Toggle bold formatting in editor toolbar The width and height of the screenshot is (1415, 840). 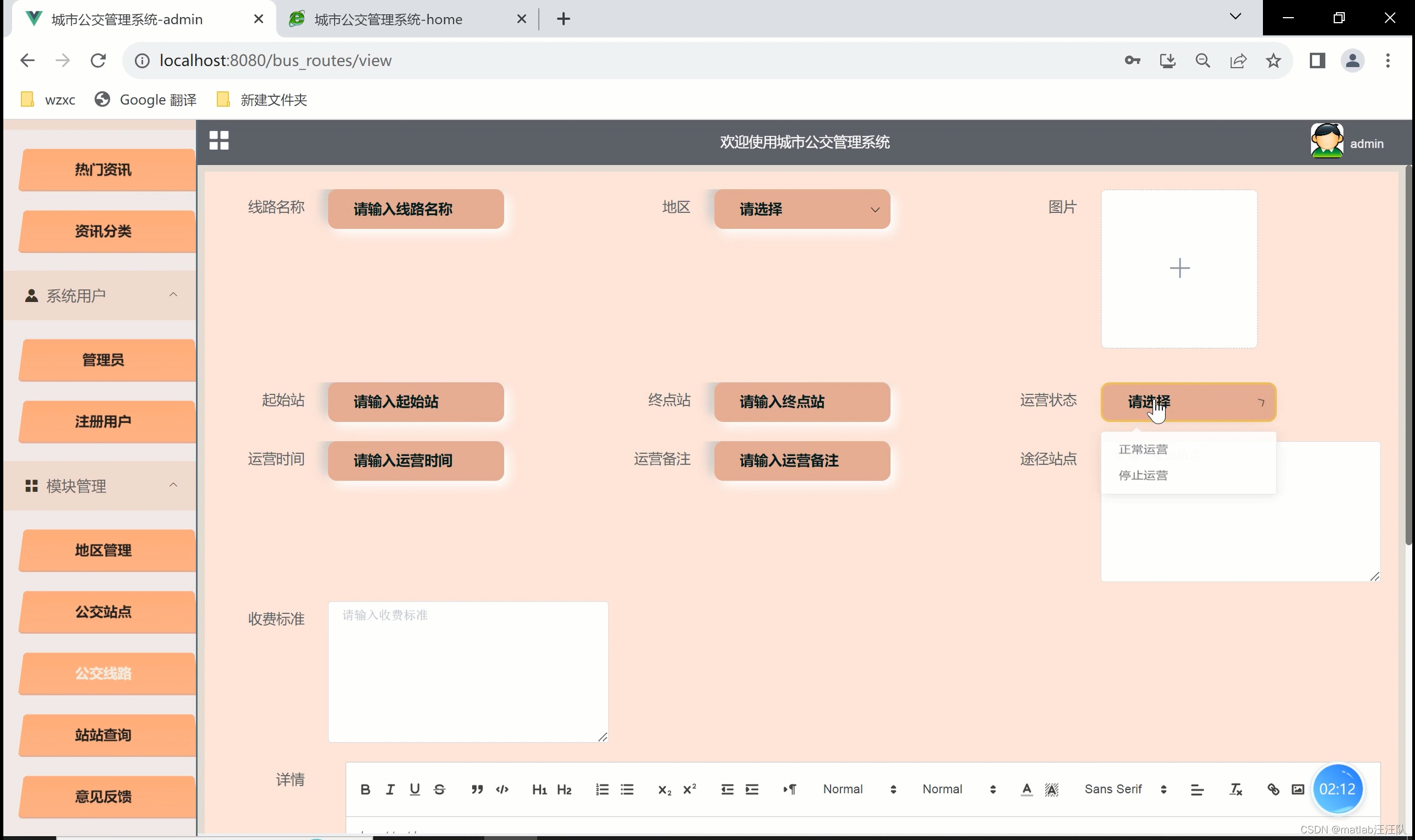tap(365, 789)
